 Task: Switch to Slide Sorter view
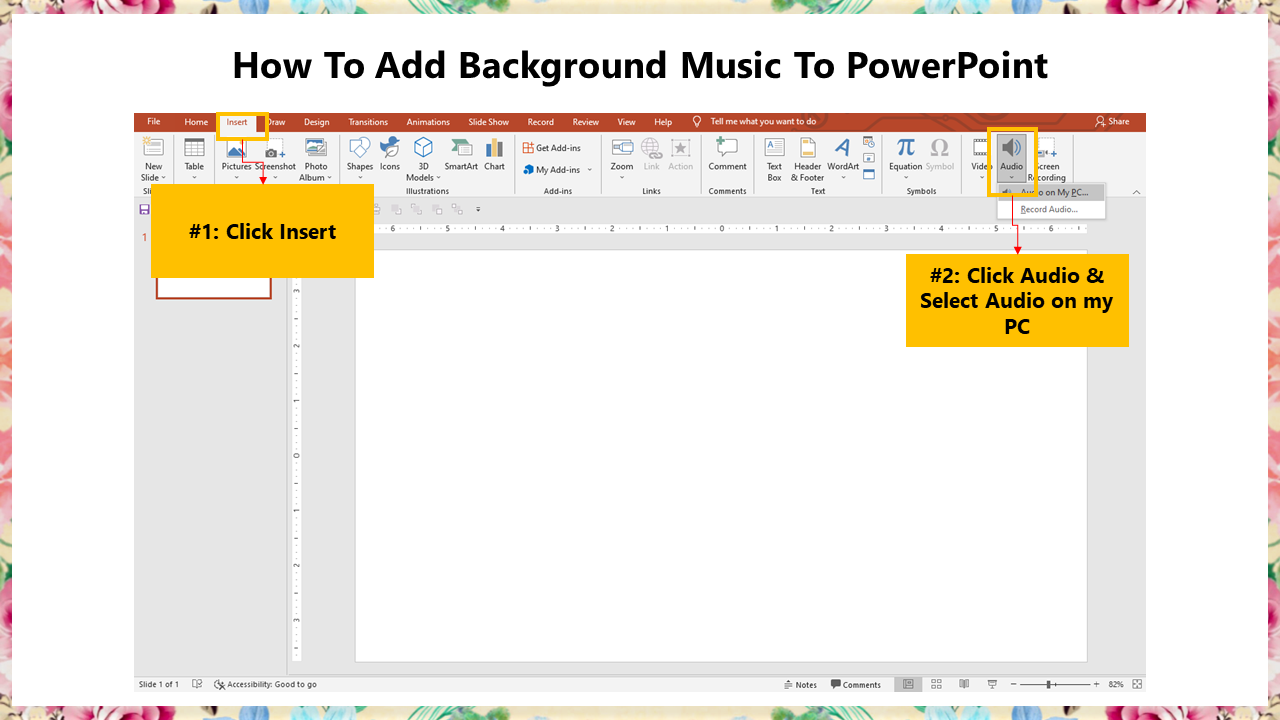tap(937, 684)
